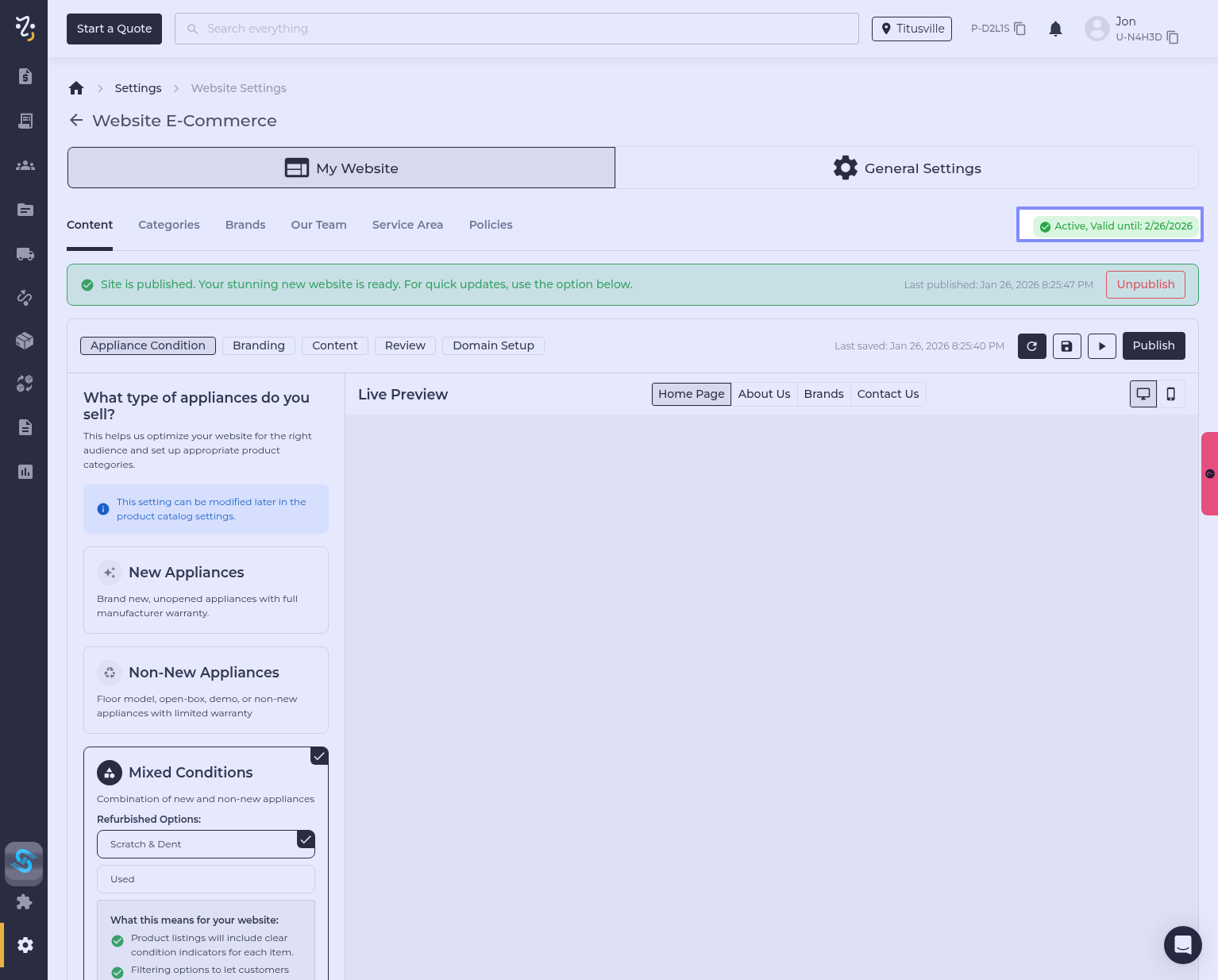Open the General Settings tab
Viewport: 1218px width, 980px height.
pos(907,168)
